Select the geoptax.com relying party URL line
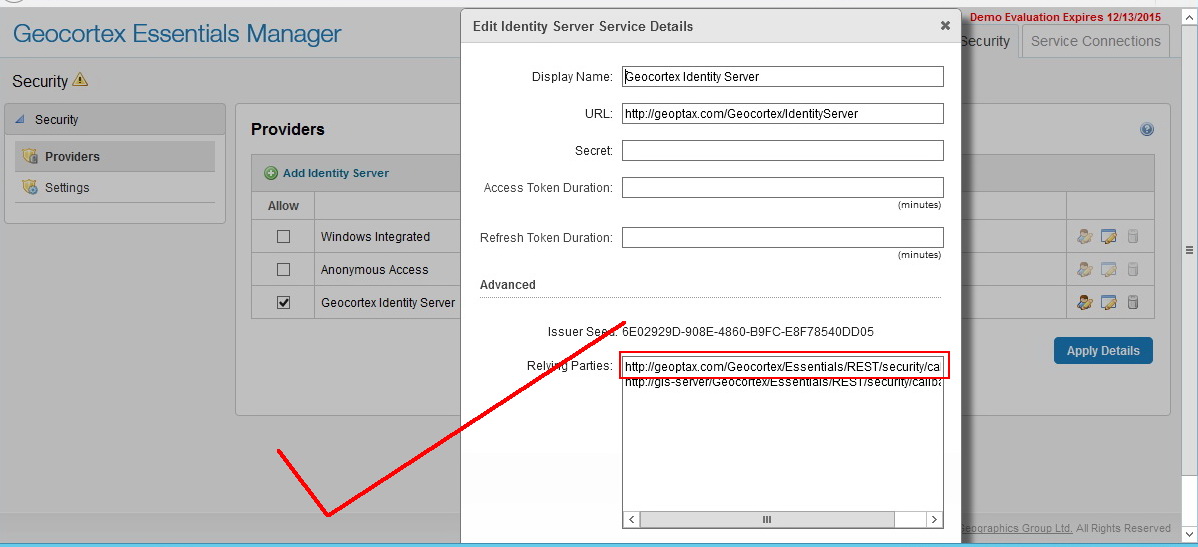This screenshot has width=1198, height=547. pos(783,367)
